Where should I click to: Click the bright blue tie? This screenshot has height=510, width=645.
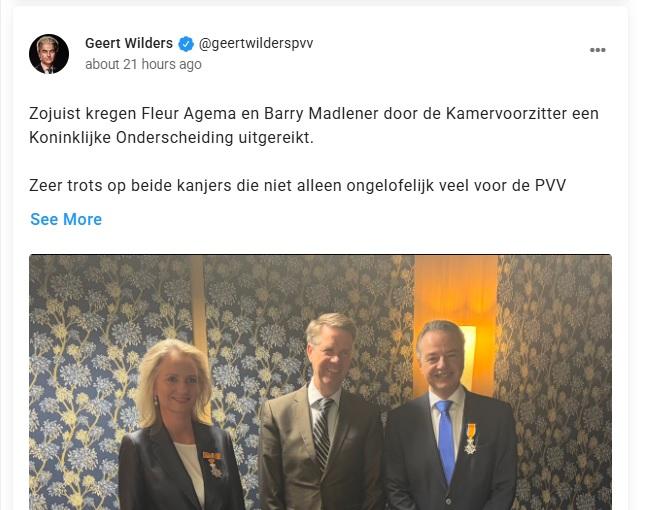[446, 440]
